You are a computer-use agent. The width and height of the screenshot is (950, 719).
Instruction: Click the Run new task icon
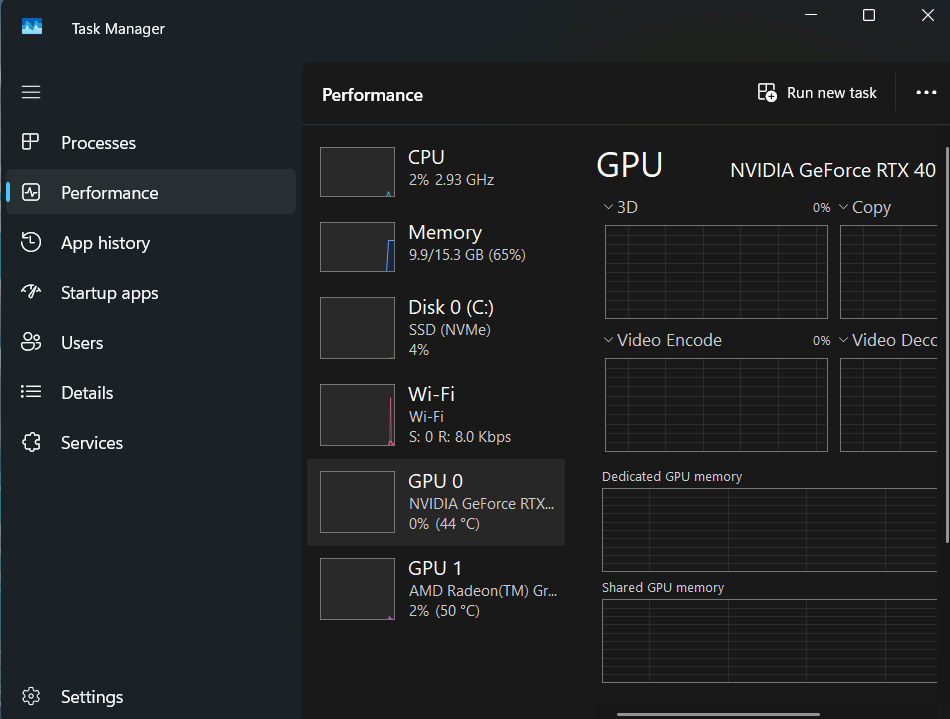click(767, 93)
